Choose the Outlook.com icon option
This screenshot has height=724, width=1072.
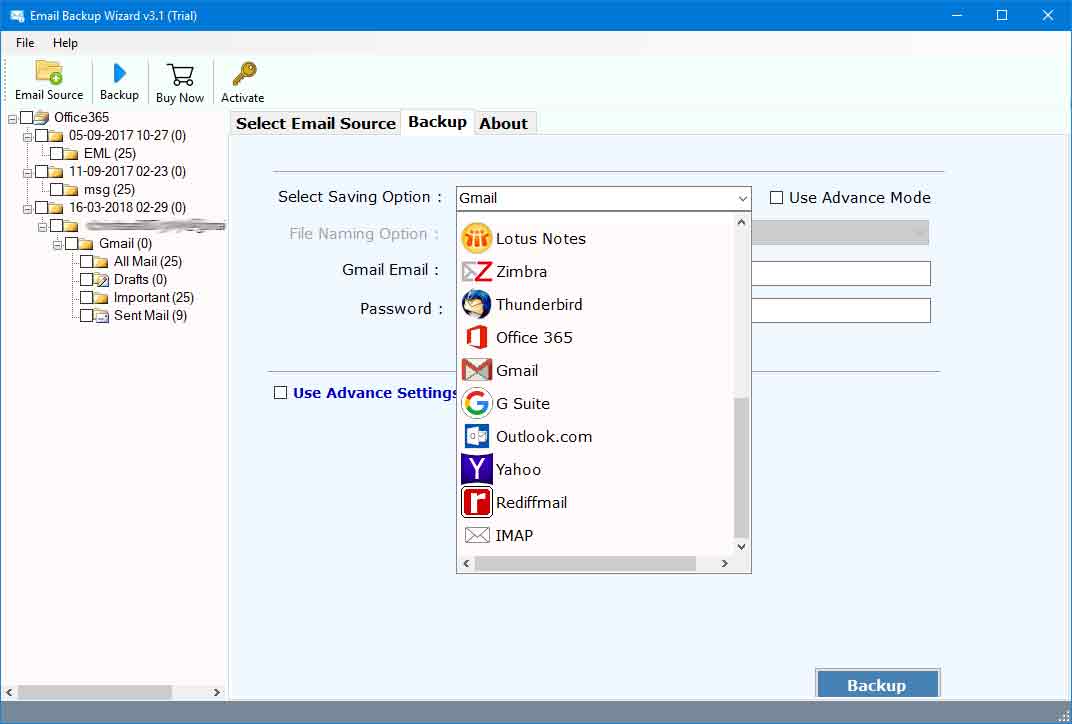point(477,436)
